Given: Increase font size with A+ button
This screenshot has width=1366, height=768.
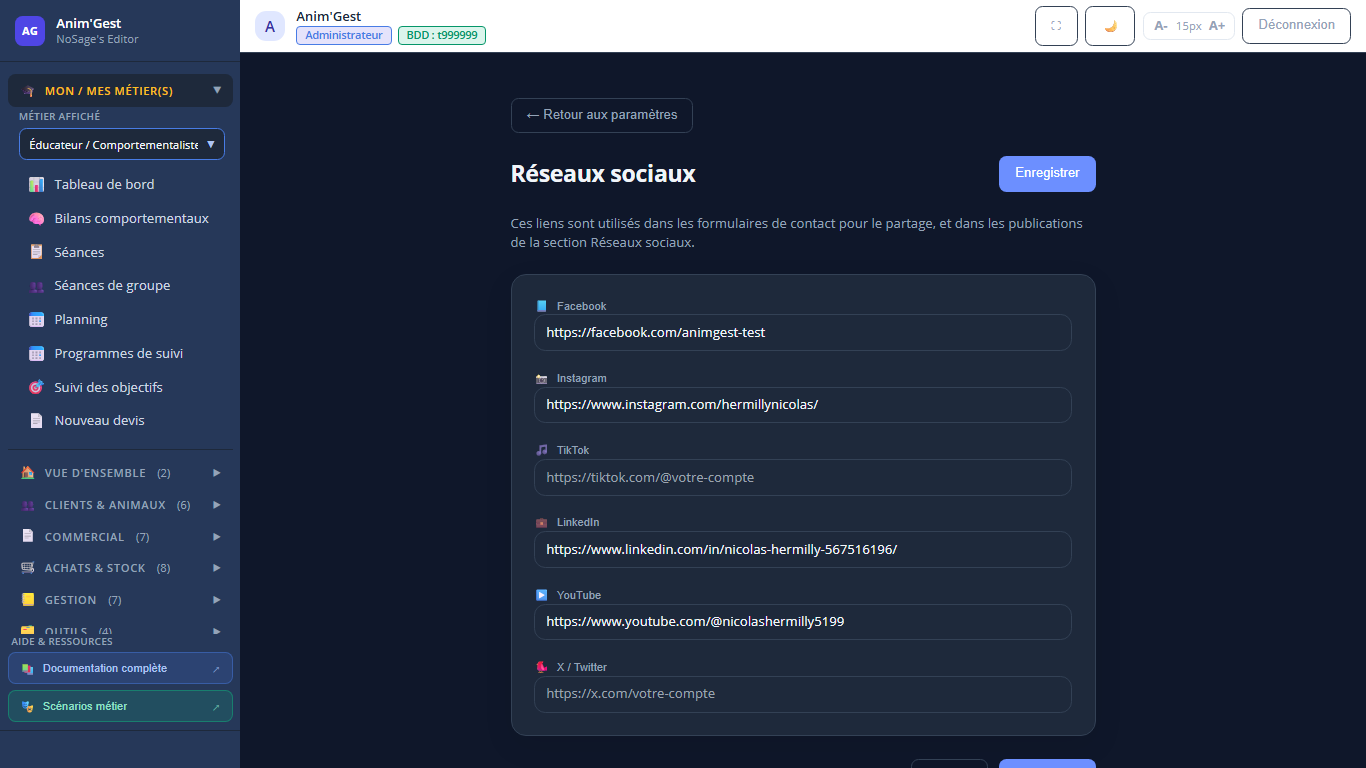Looking at the screenshot, I should click(1217, 26).
